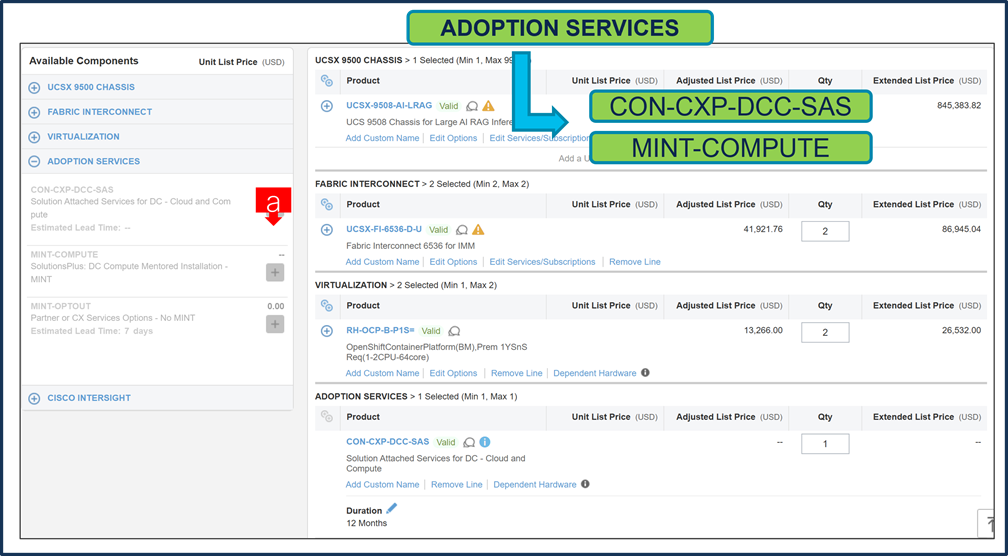Open CON-CXP-DCC-SAS product link in configured list
This screenshot has height=556, width=1008.
coord(388,442)
